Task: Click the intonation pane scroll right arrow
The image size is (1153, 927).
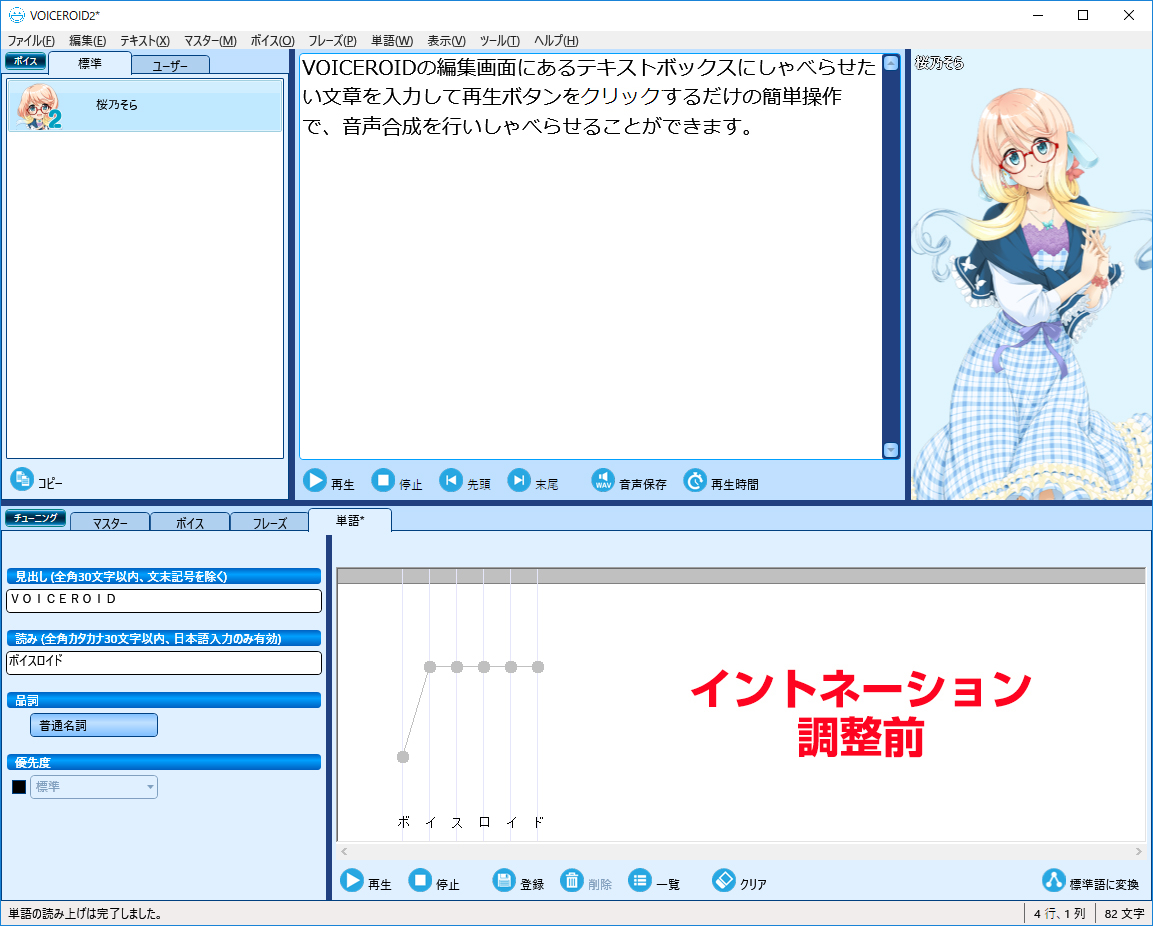Action: (x=1138, y=851)
